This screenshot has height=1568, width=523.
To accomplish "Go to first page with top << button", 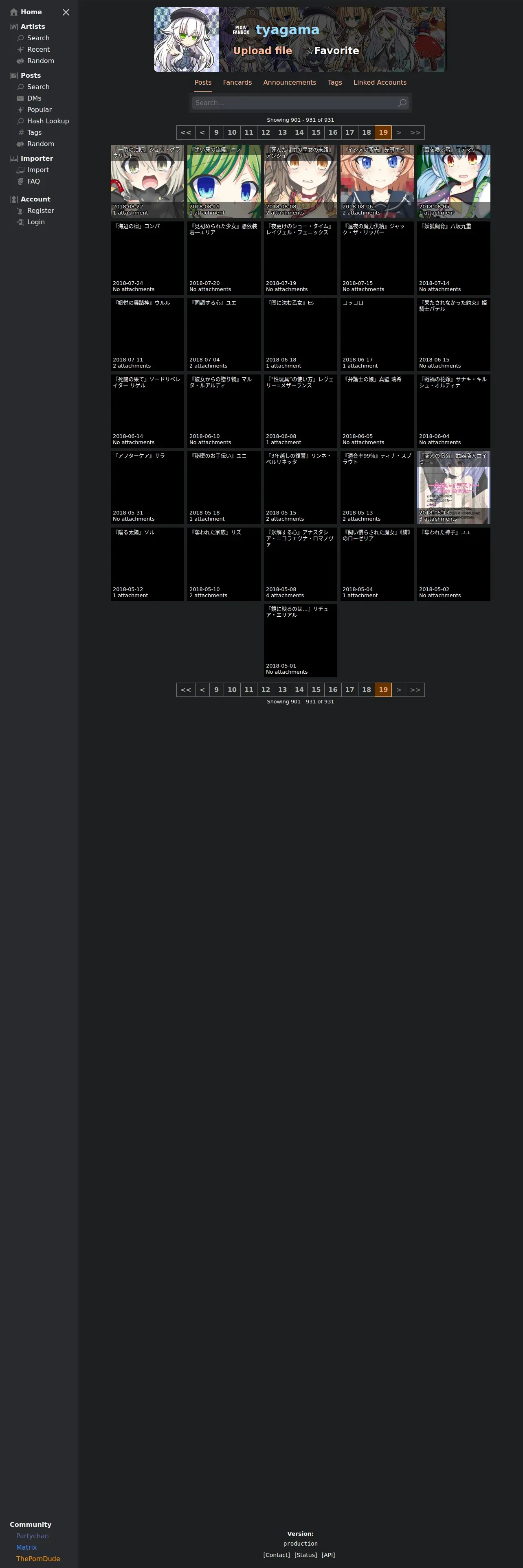I will [x=186, y=133].
